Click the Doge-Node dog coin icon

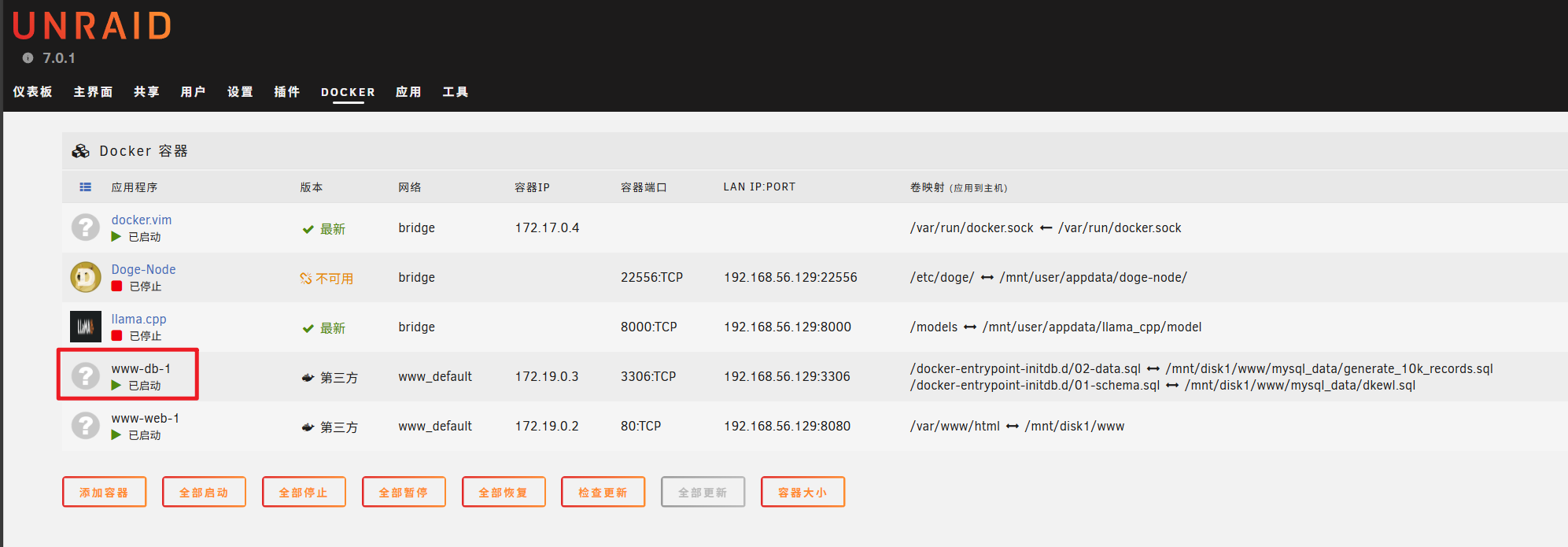coord(86,277)
